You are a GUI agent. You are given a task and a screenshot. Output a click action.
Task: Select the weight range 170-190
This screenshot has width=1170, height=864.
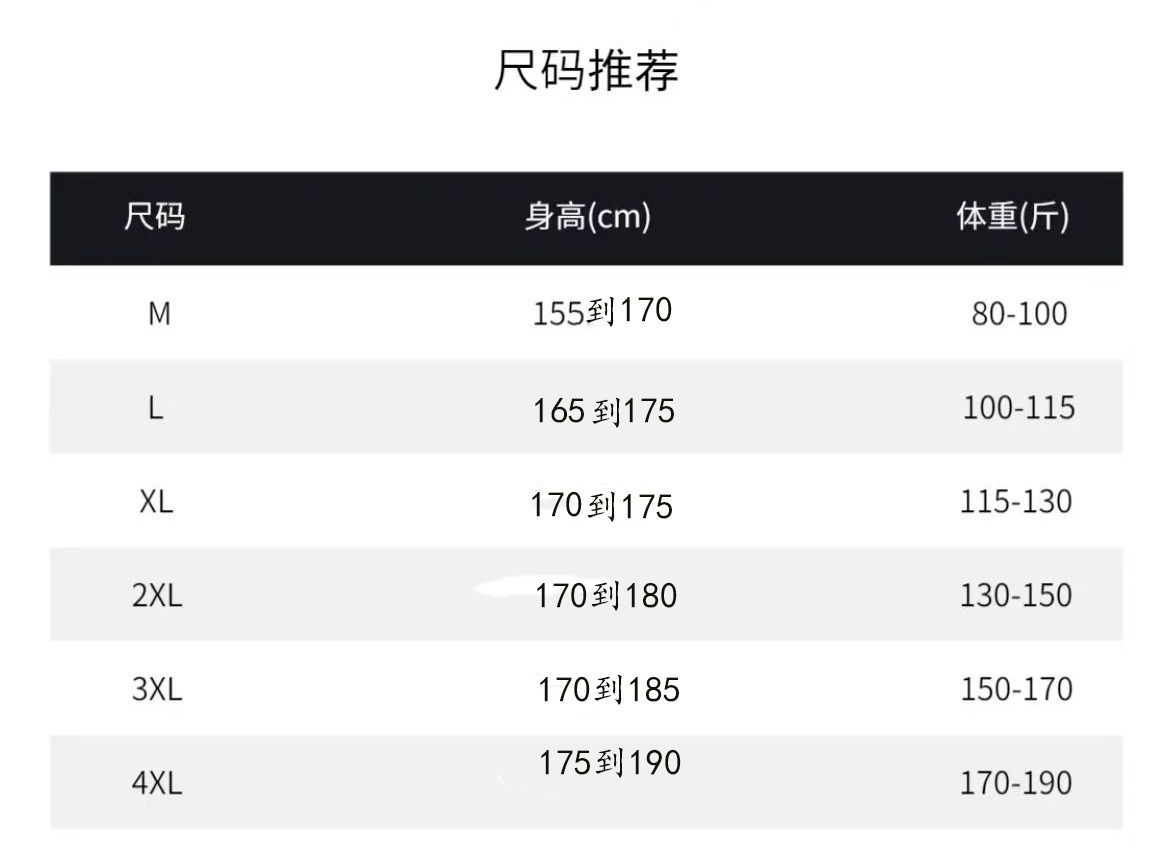point(1016,783)
